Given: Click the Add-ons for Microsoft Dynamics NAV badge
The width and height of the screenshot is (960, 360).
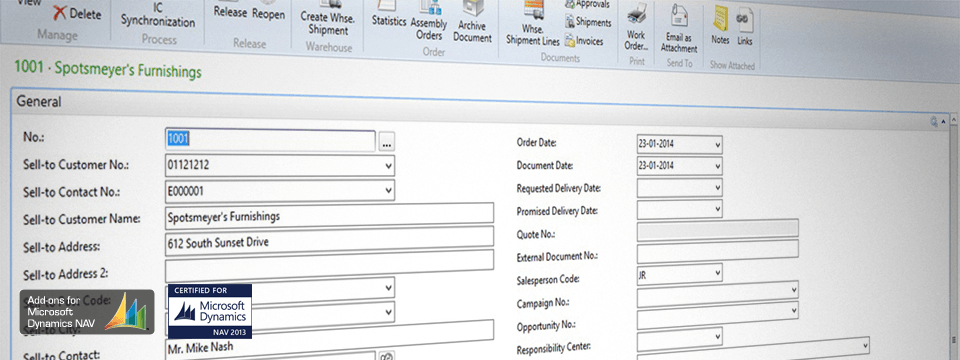Looking at the screenshot, I should [x=87, y=311].
